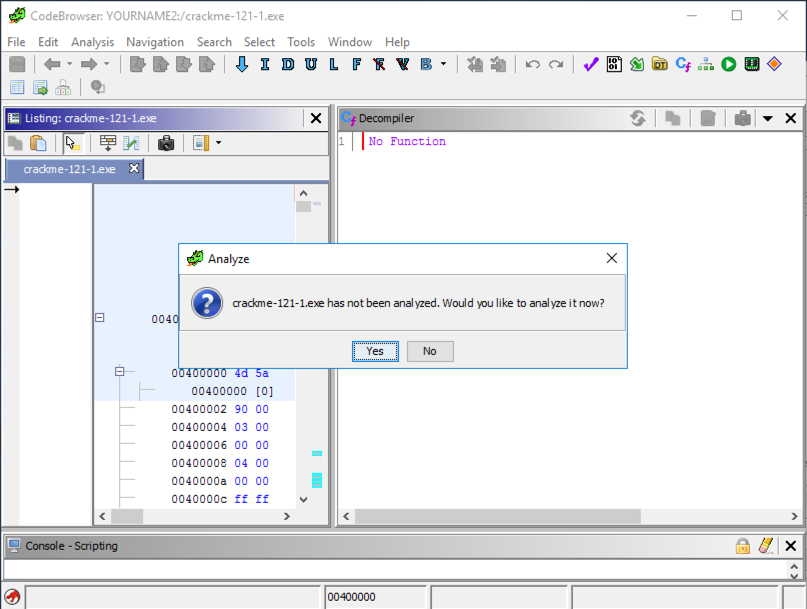Click Listing vertical scrollbar down arrow
The height and width of the screenshot is (609, 807).
point(304,499)
